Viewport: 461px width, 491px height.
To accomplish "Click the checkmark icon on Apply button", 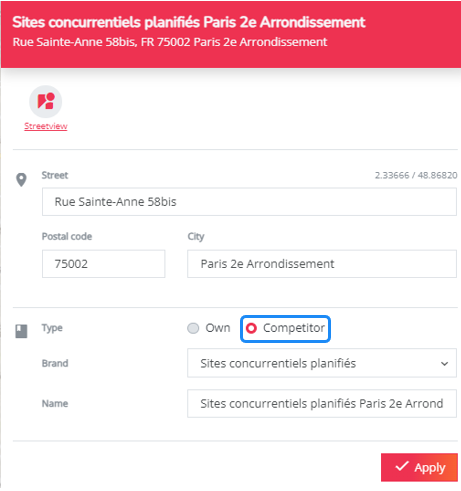I will click(x=402, y=466).
